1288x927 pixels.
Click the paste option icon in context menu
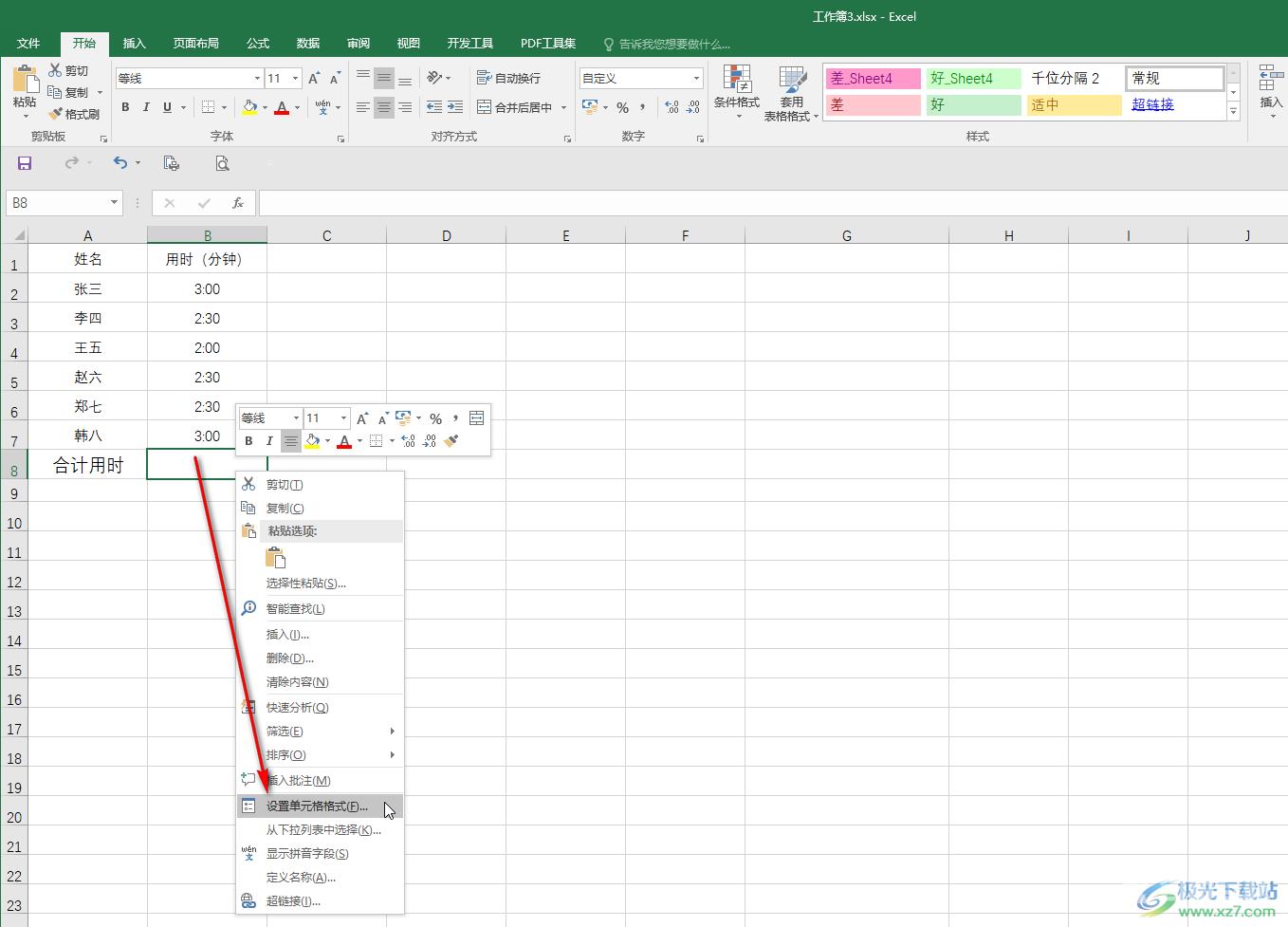[x=276, y=558]
